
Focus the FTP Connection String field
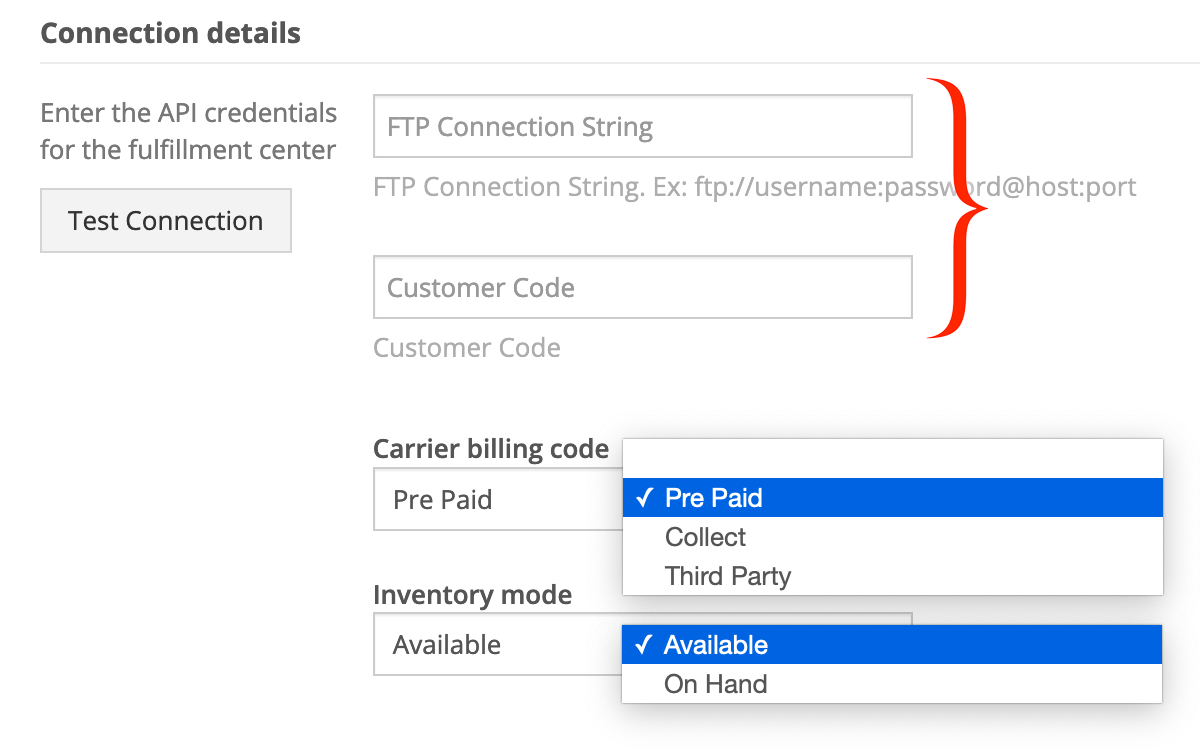coord(643,126)
